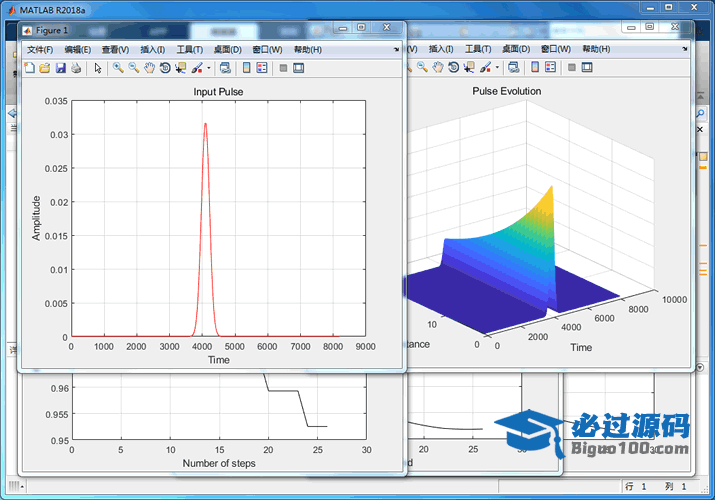
Task: Open brush dropdown arrow in Pulse Evolution figure
Action: tap(496, 68)
